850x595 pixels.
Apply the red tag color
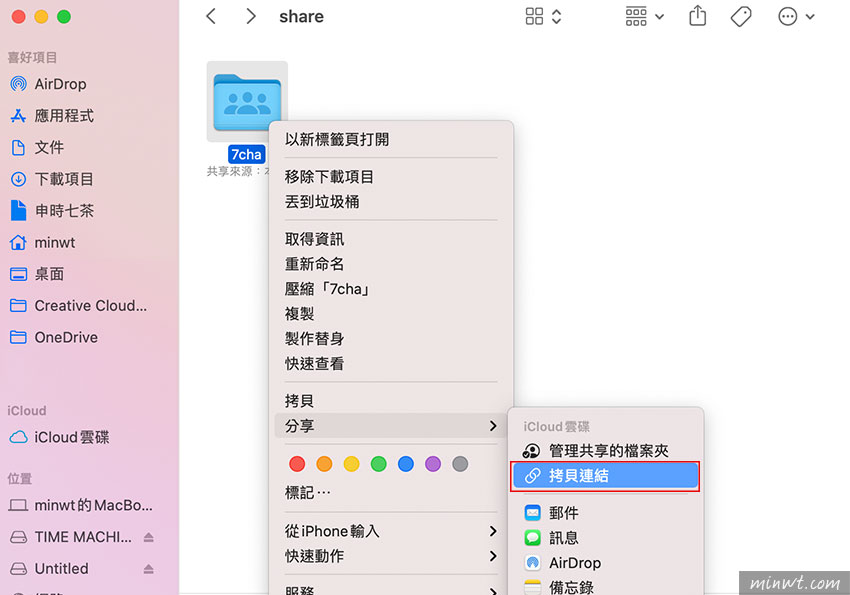(297, 464)
